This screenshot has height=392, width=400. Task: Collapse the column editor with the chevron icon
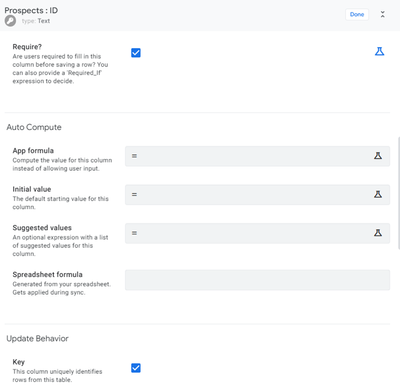tap(382, 14)
